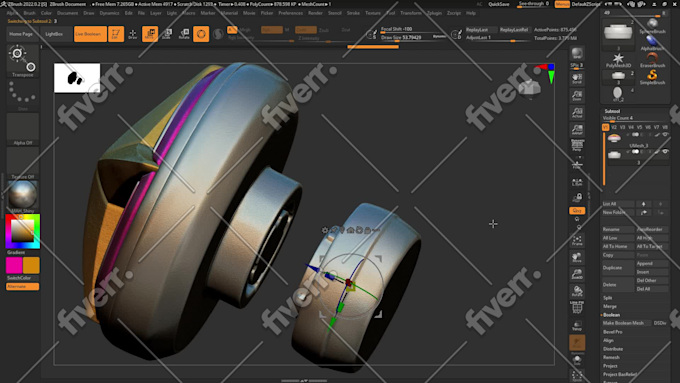Toggle the lock icon in right shelf

click(x=577, y=198)
